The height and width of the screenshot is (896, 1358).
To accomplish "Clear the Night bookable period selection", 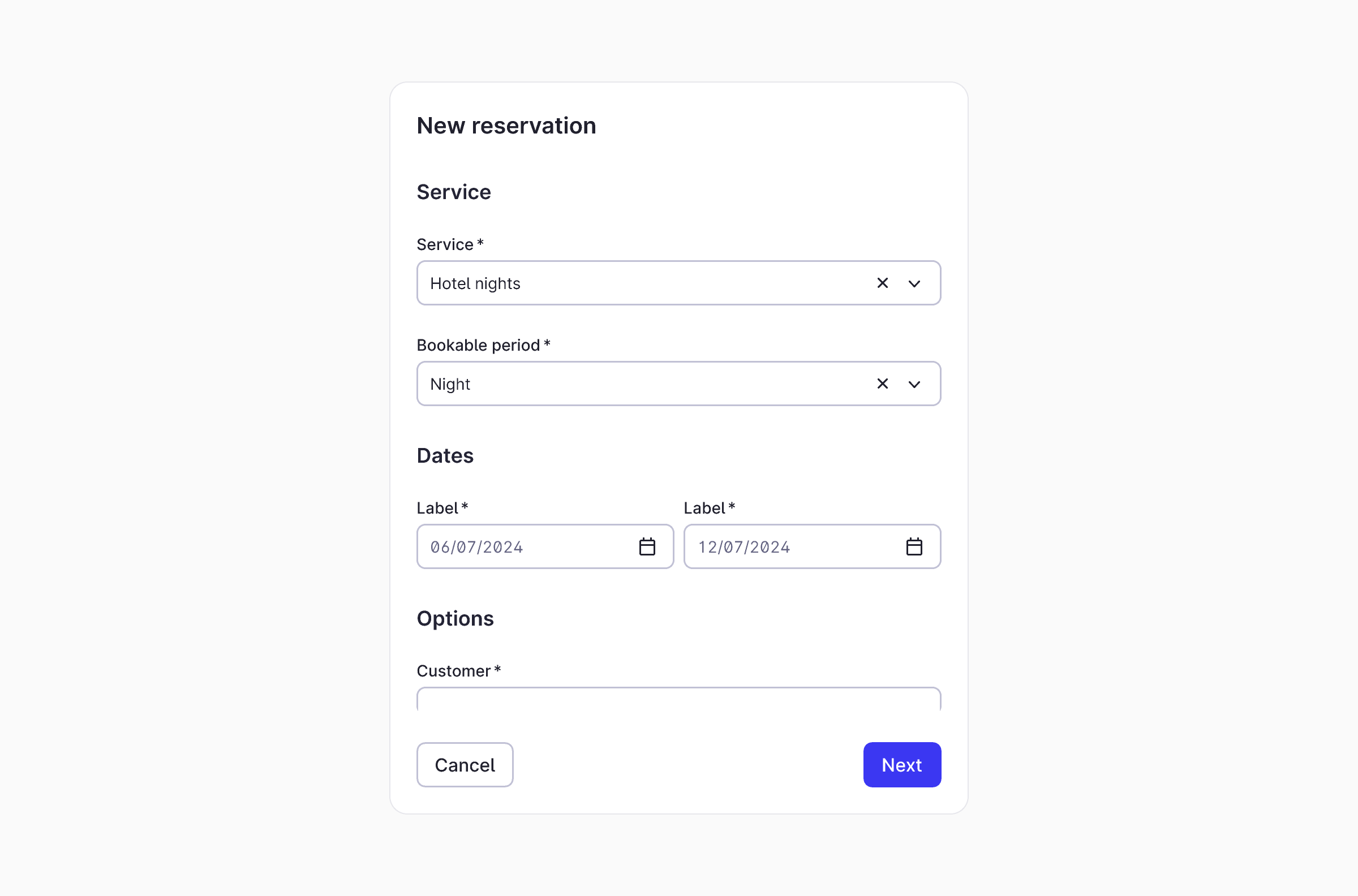I will (882, 384).
